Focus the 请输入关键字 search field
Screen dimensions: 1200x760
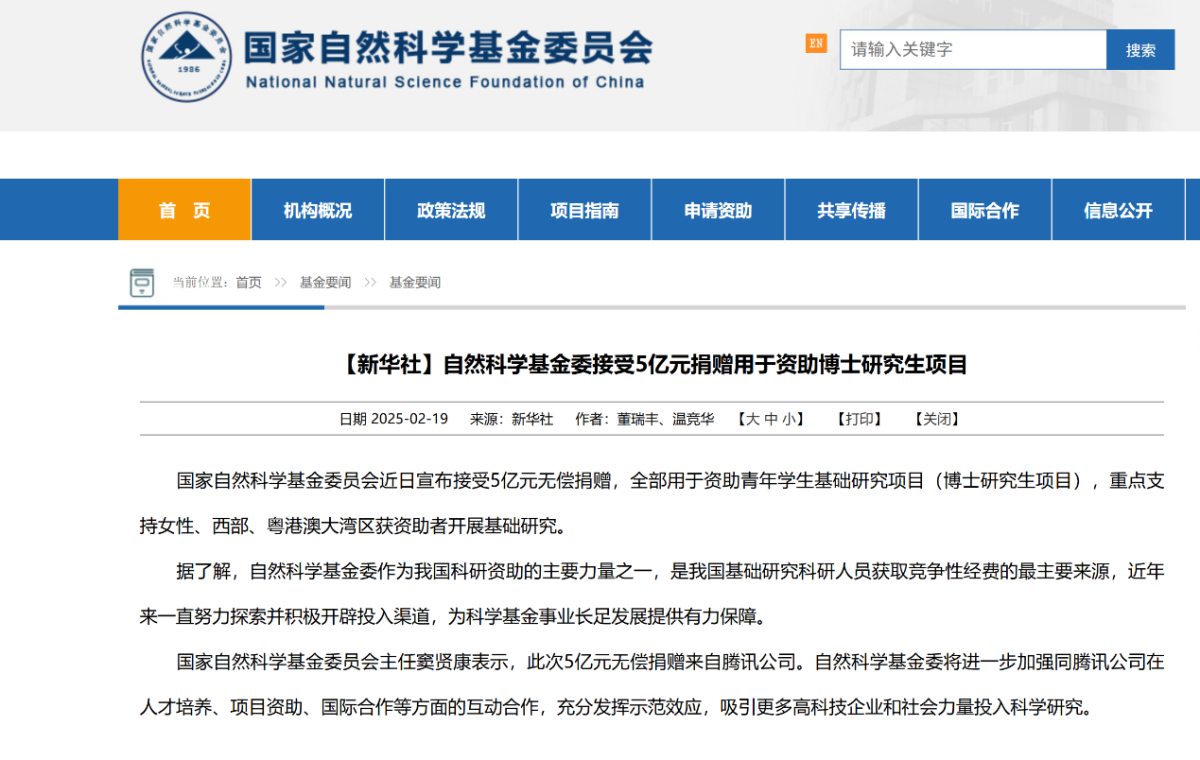pos(972,49)
